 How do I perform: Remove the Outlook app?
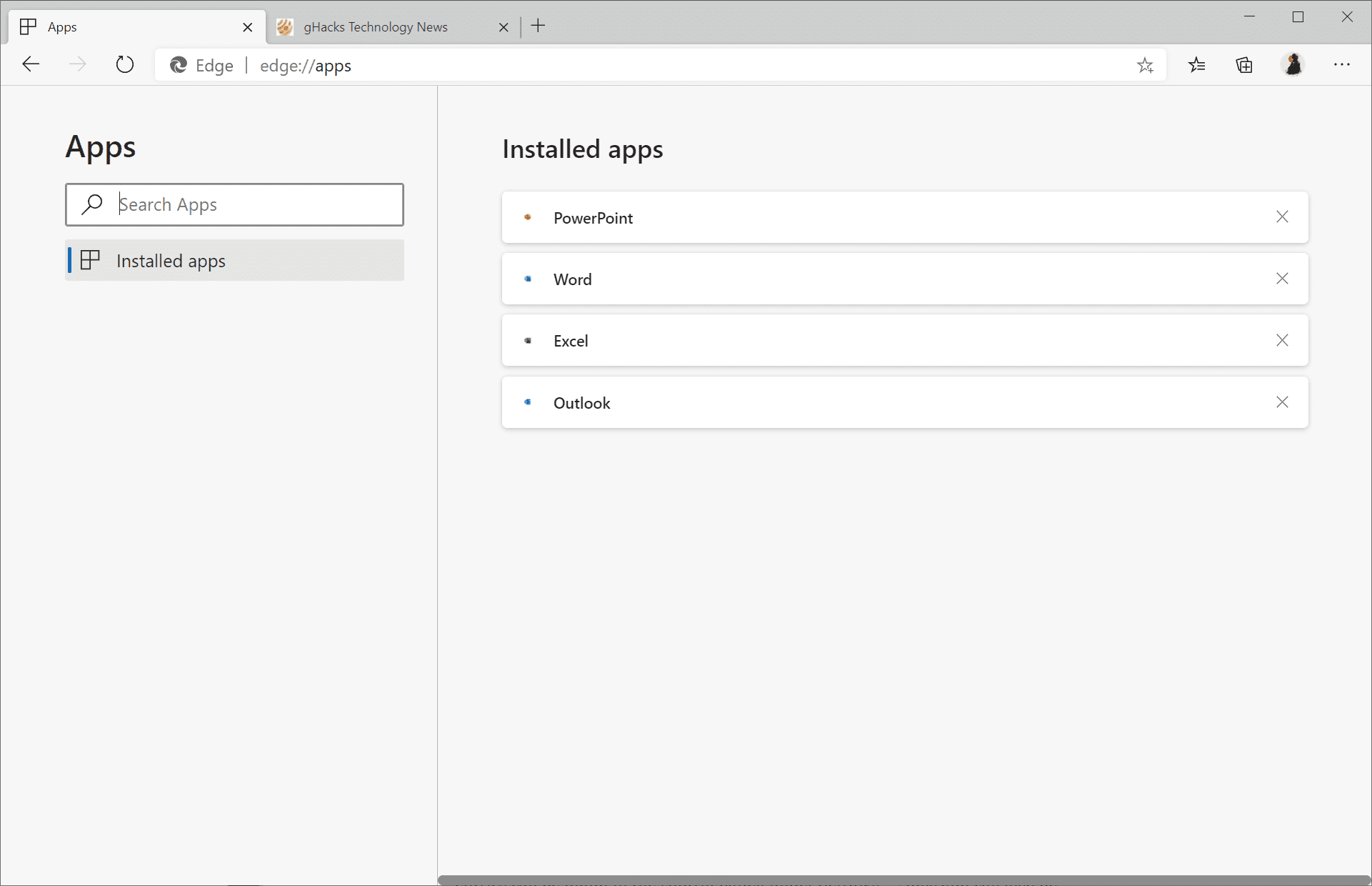pos(1282,402)
